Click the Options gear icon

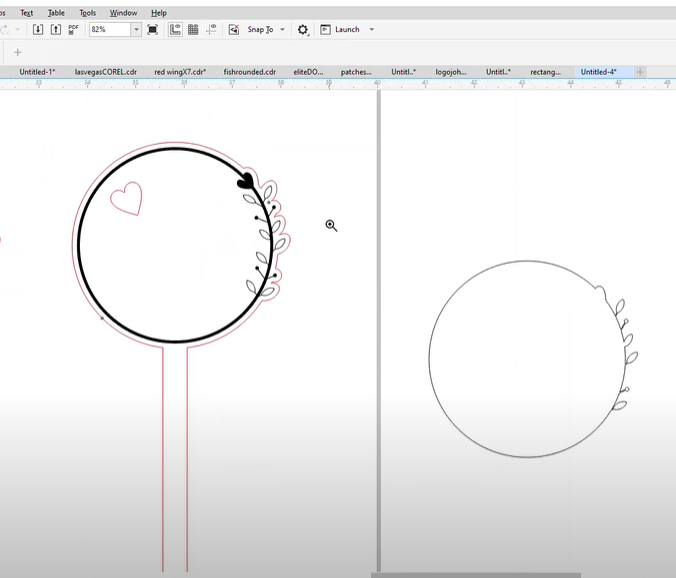(303, 30)
